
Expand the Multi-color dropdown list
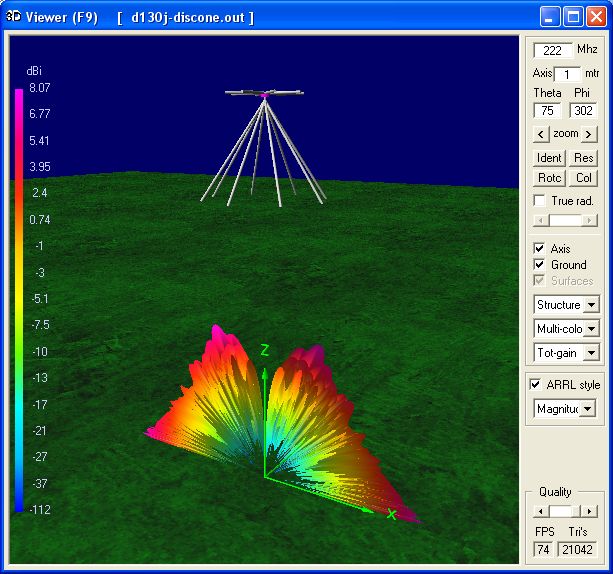(x=591, y=329)
